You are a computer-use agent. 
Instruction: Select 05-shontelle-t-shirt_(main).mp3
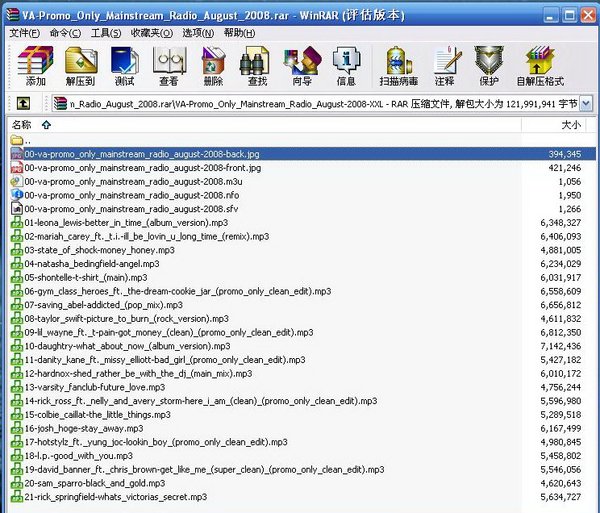point(86,278)
